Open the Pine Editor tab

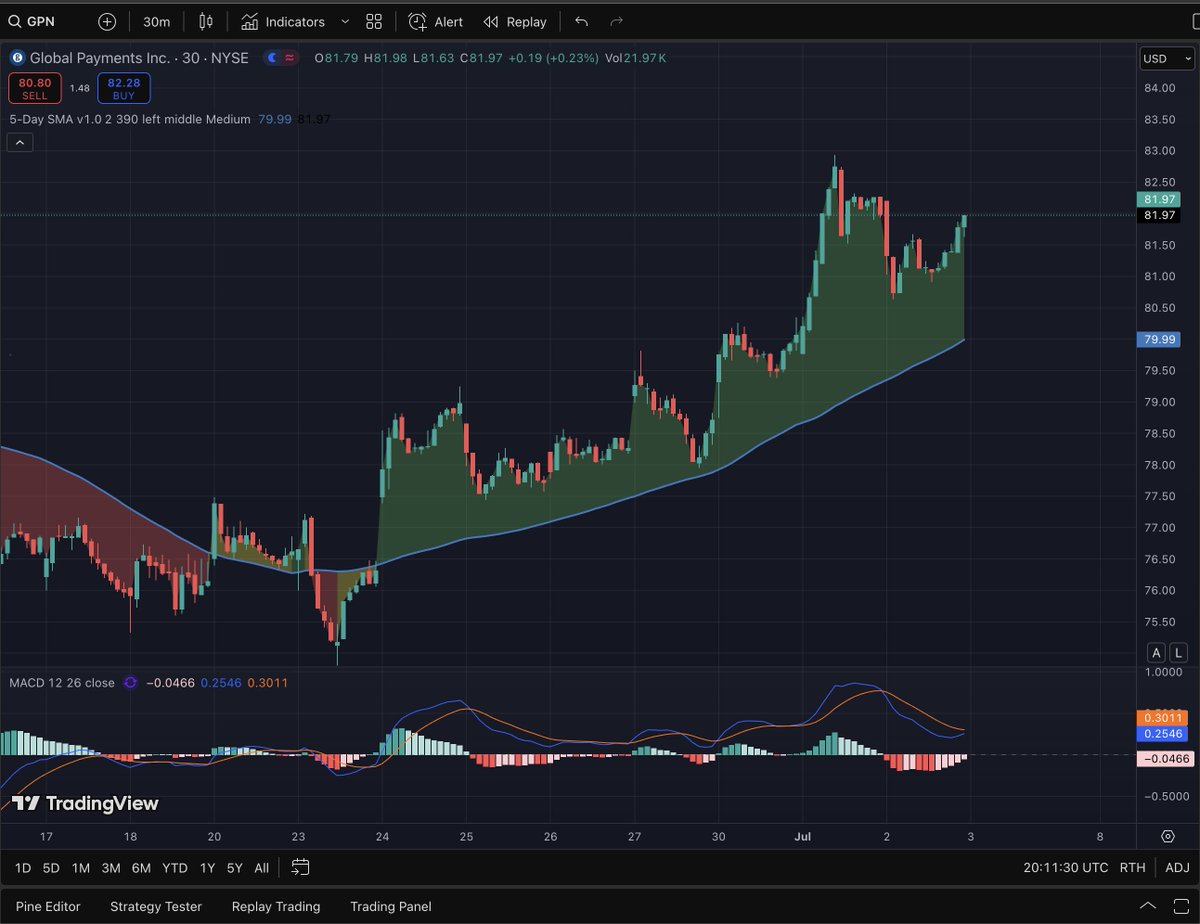click(x=48, y=906)
